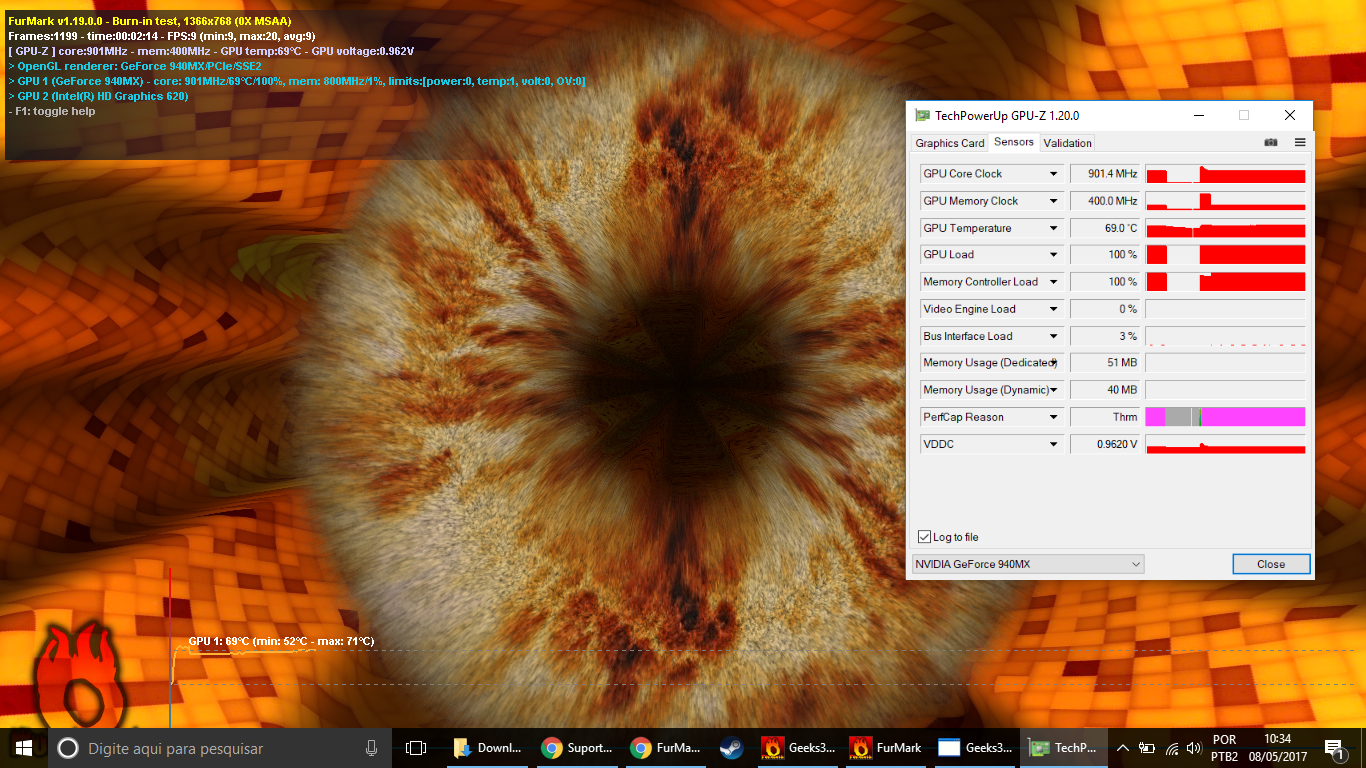
Task: Click the 'Thrm' PerfCap value
Action: [x=1105, y=417]
